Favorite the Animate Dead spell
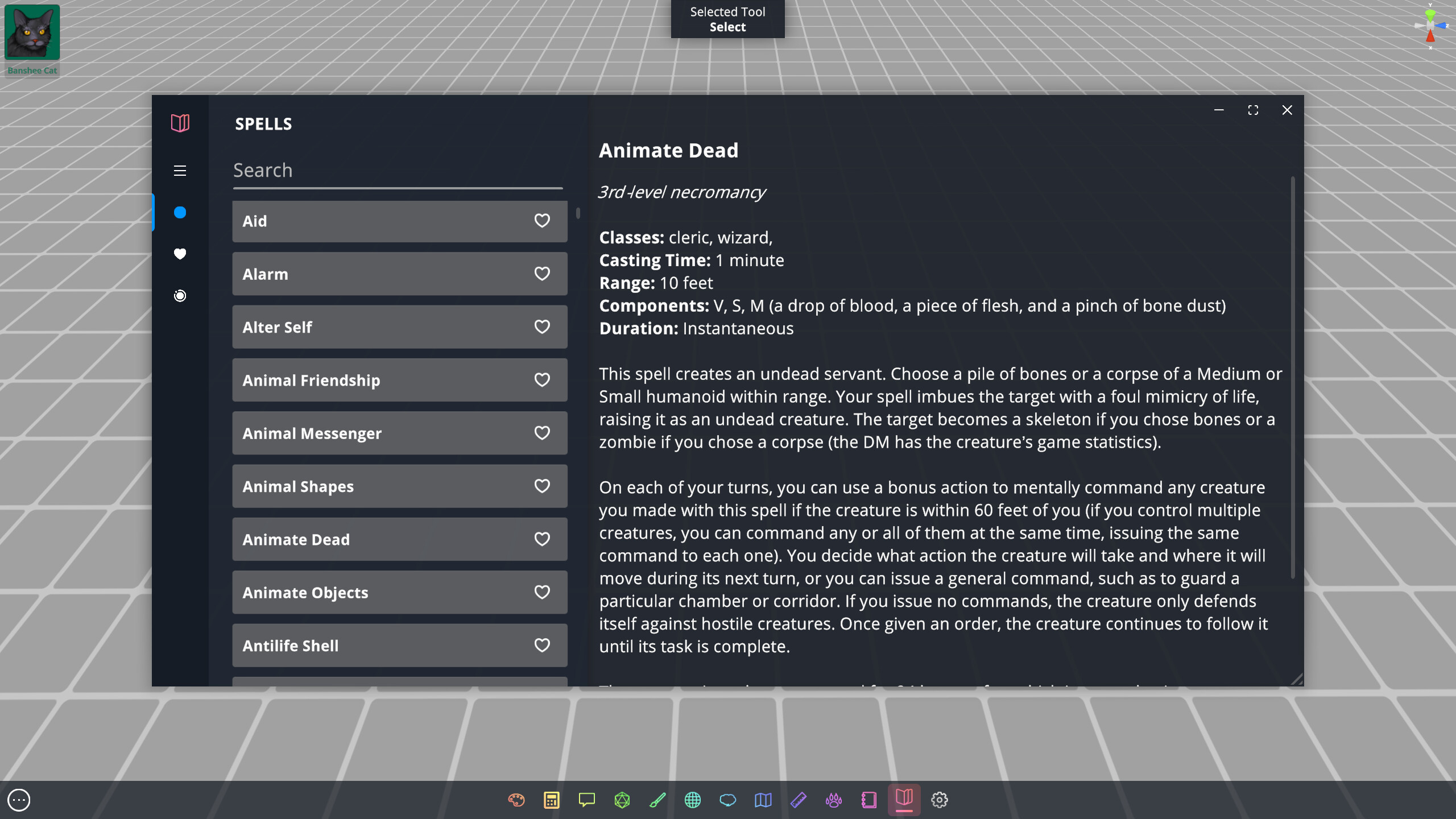1456x819 pixels. coord(542,539)
